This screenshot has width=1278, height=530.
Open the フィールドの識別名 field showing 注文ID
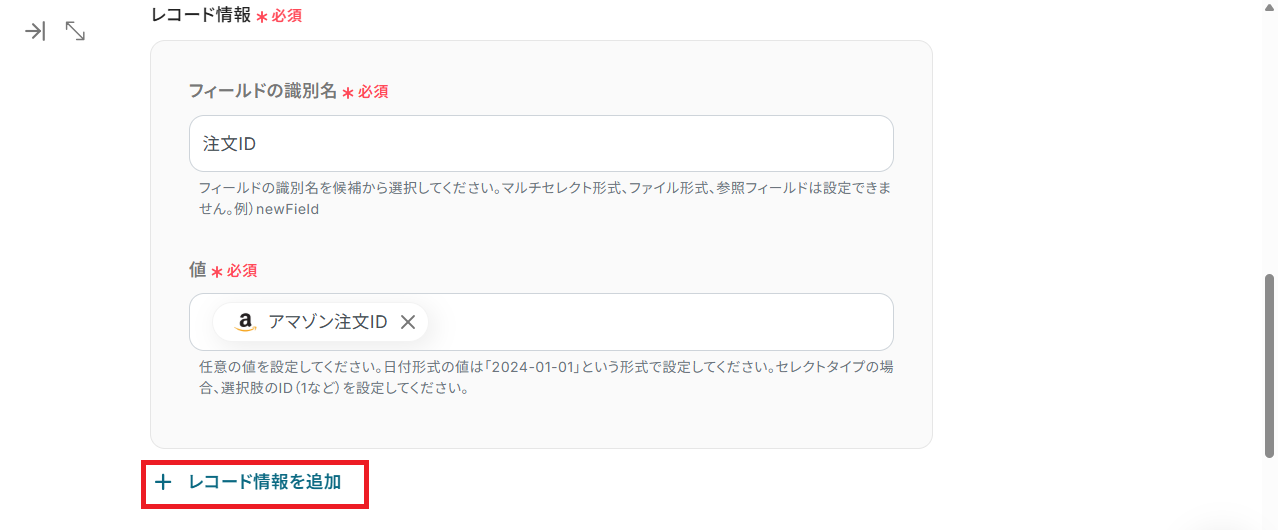[540, 144]
